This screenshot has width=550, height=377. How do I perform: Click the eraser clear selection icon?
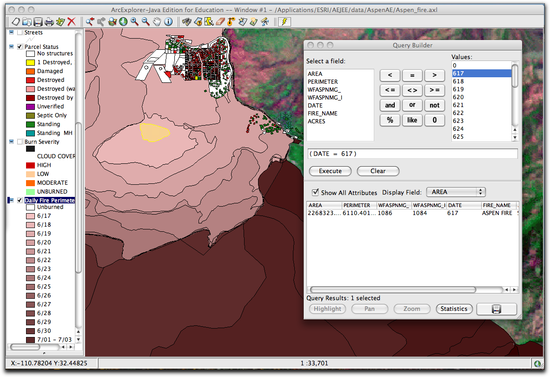point(220,22)
